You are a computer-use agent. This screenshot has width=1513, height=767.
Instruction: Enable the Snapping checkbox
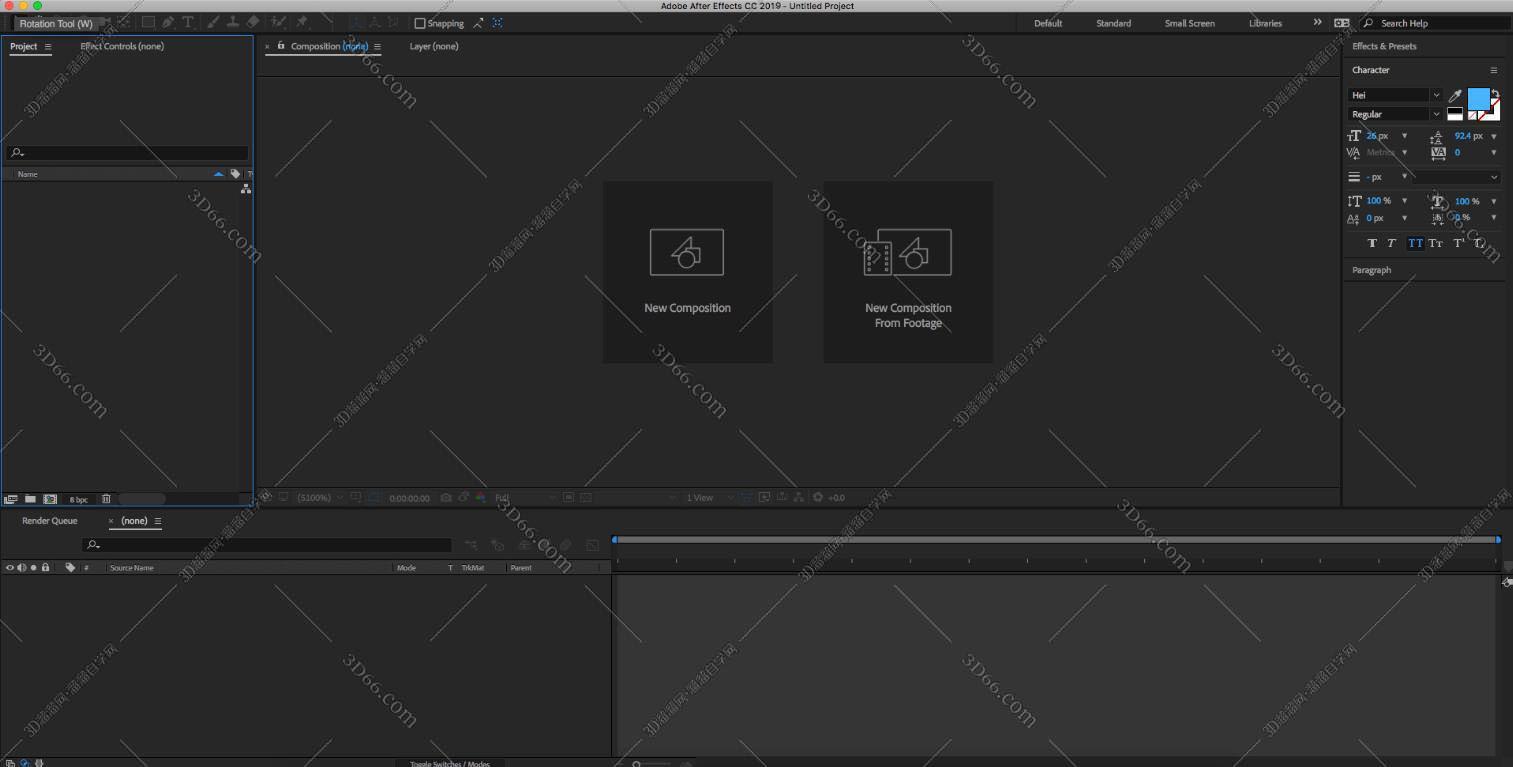pos(419,23)
